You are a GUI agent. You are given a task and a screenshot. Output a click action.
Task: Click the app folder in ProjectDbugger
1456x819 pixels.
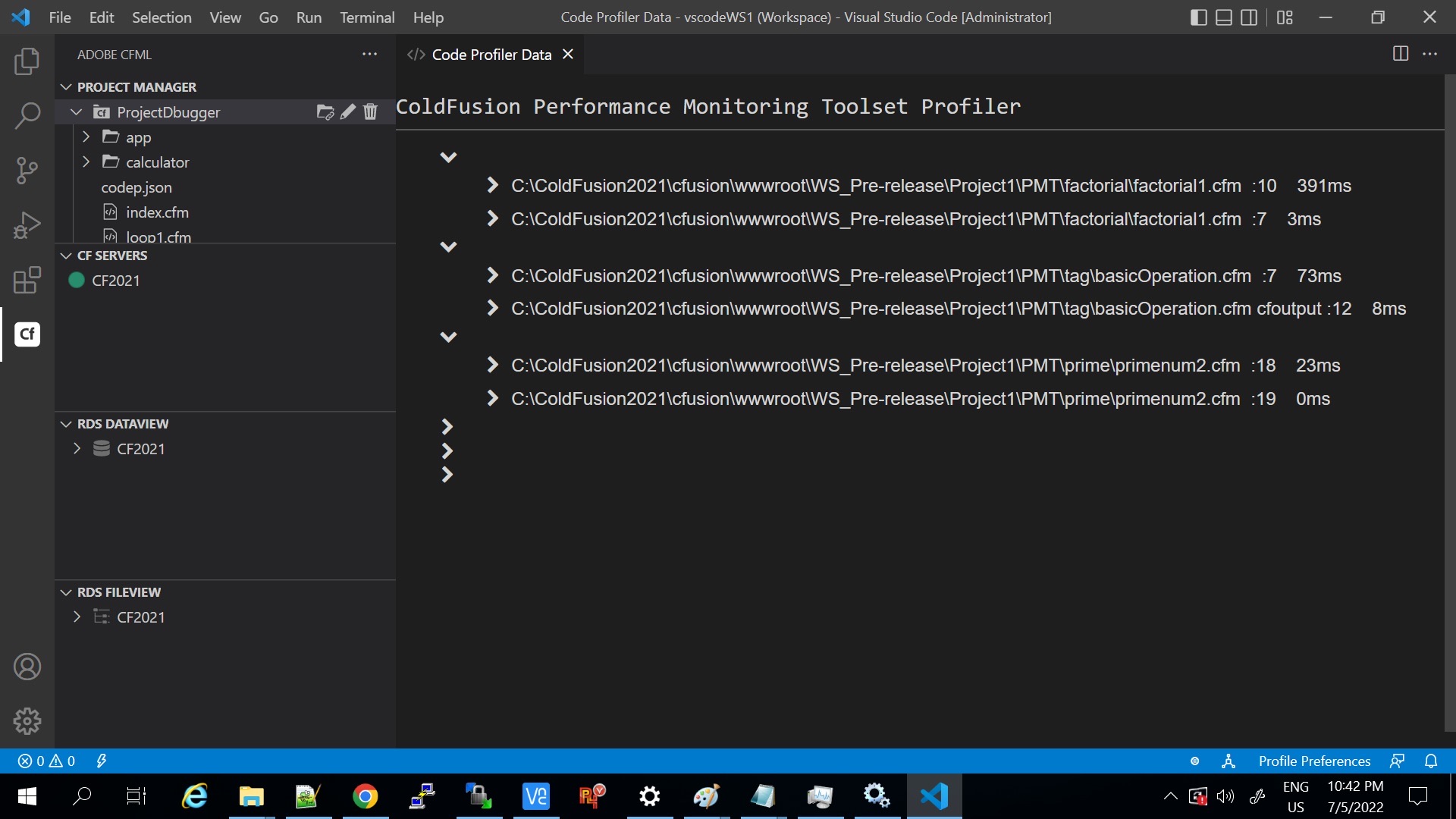(138, 137)
